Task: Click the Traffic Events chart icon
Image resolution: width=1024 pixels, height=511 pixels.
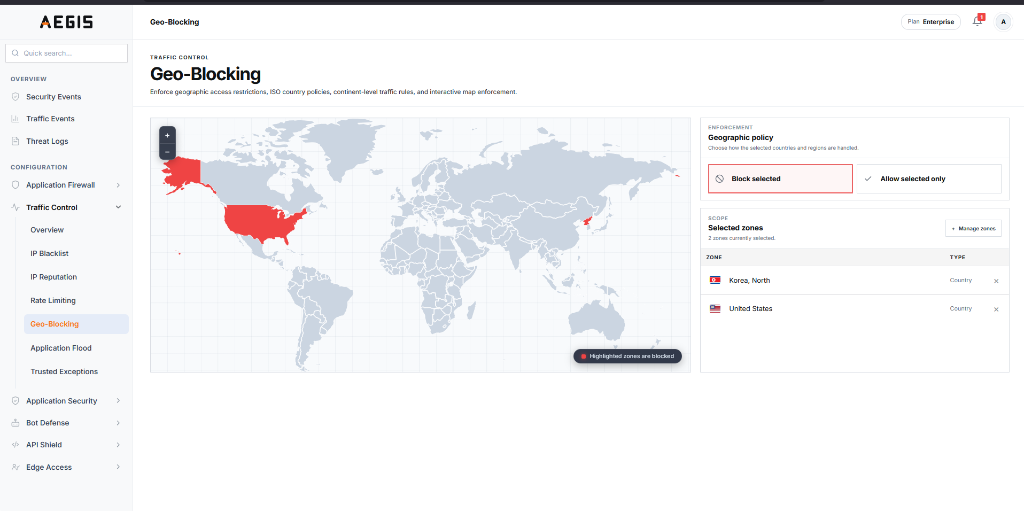Action: (16, 119)
